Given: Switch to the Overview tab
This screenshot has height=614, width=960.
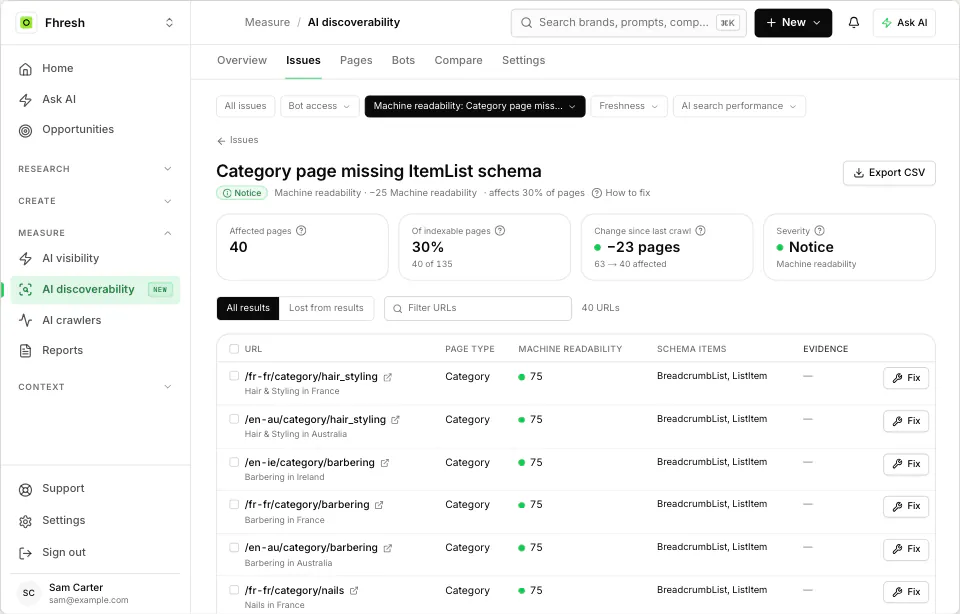Looking at the screenshot, I should [x=242, y=60].
